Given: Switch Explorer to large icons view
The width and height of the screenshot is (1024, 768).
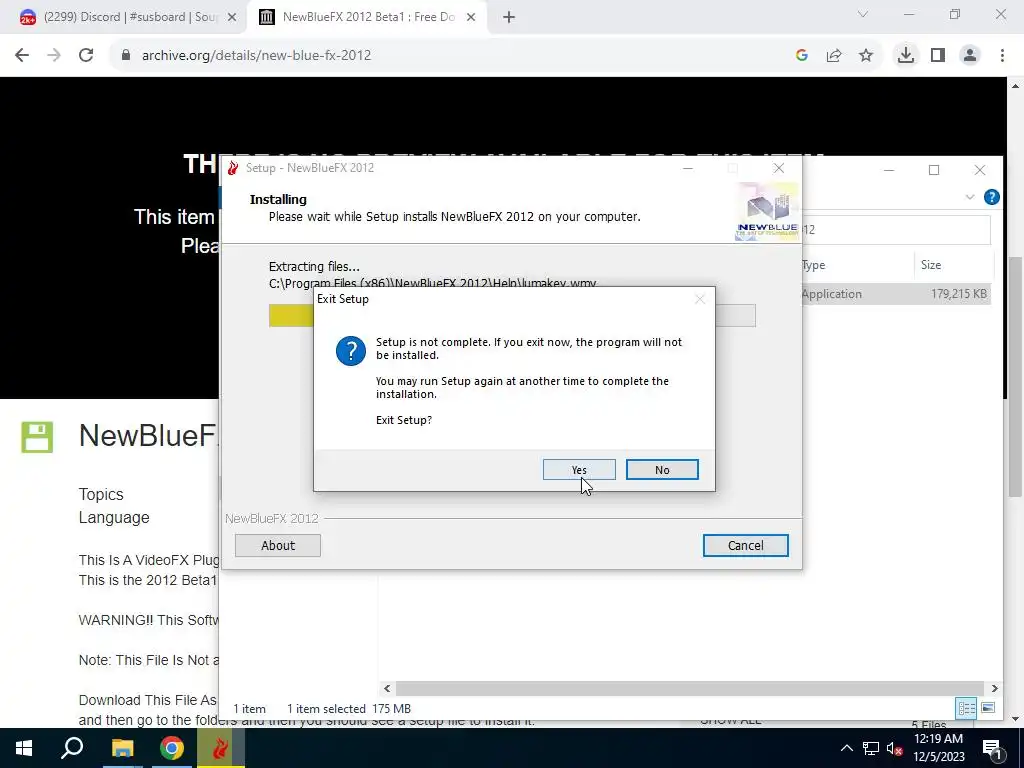Looking at the screenshot, I should [988, 708].
